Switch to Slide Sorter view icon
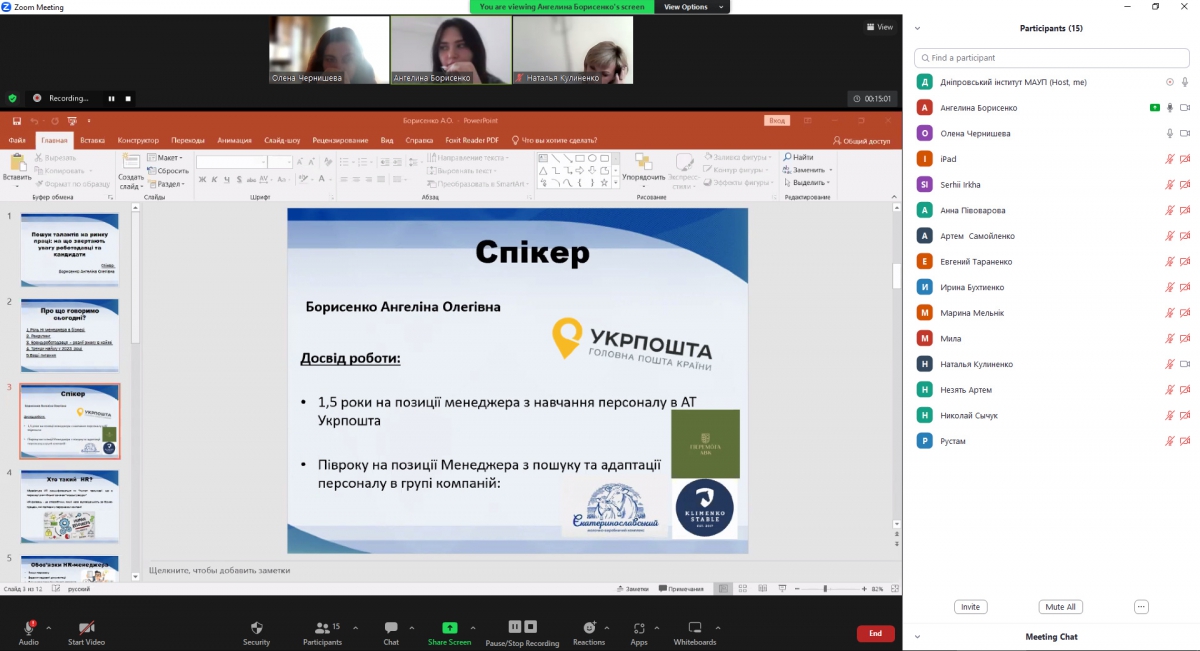Screen dimensions: 1200x651 pyautogui.click(x=741, y=589)
